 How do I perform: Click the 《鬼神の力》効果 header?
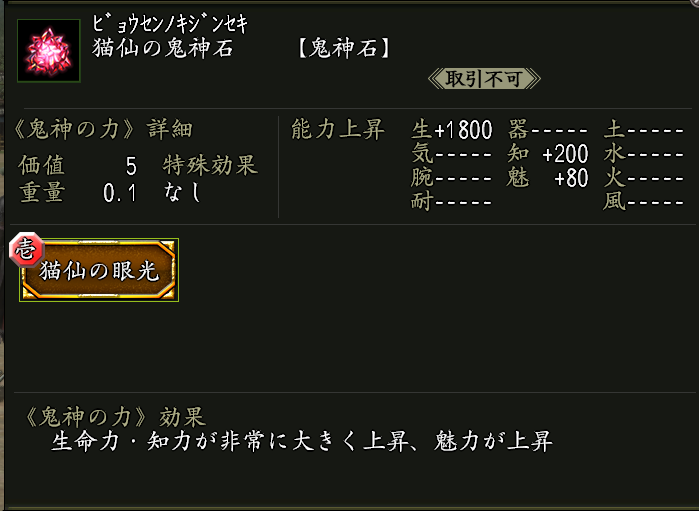(118, 416)
